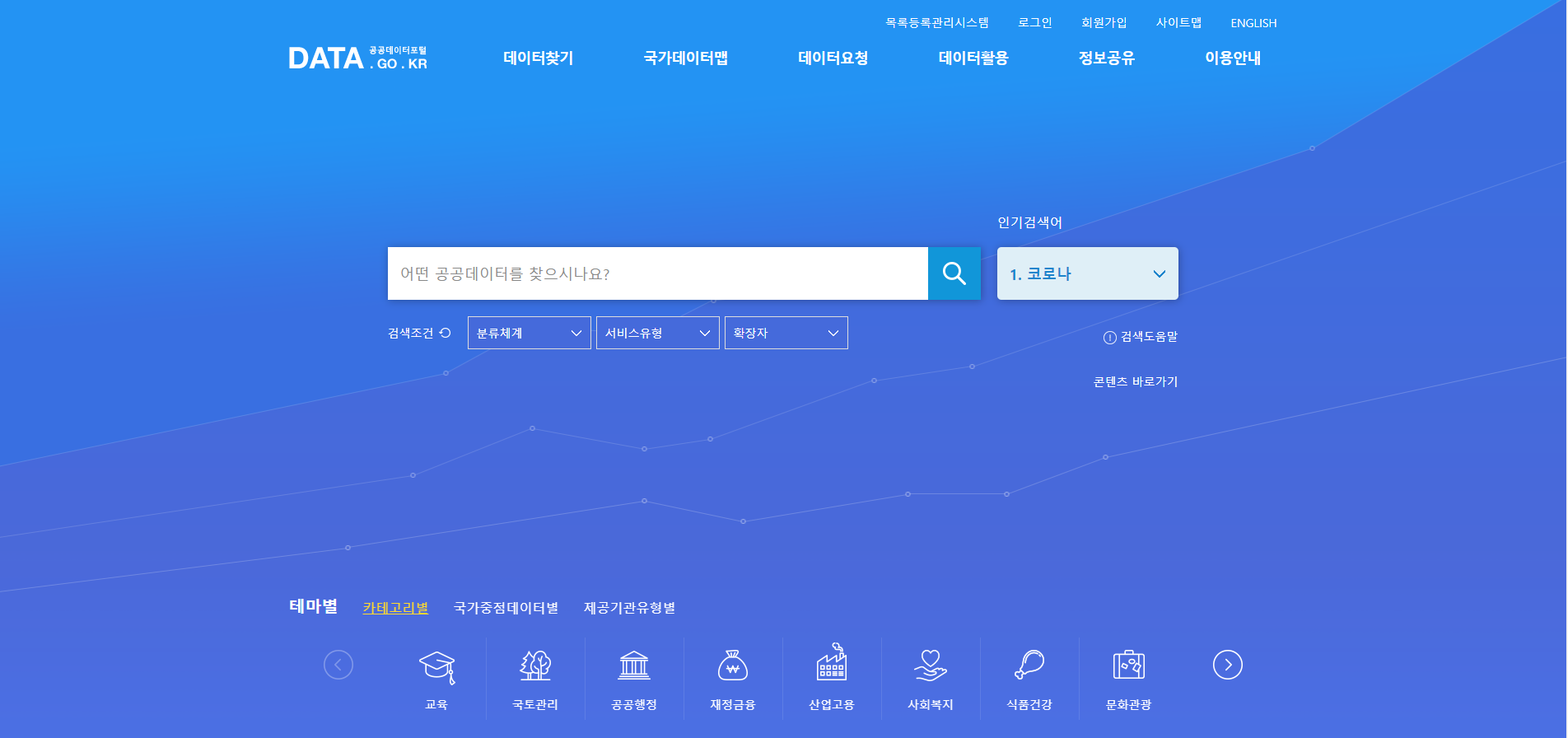Screen dimensions: 1568x738
Task: Select the 카테고리별 tab
Action: click(395, 608)
